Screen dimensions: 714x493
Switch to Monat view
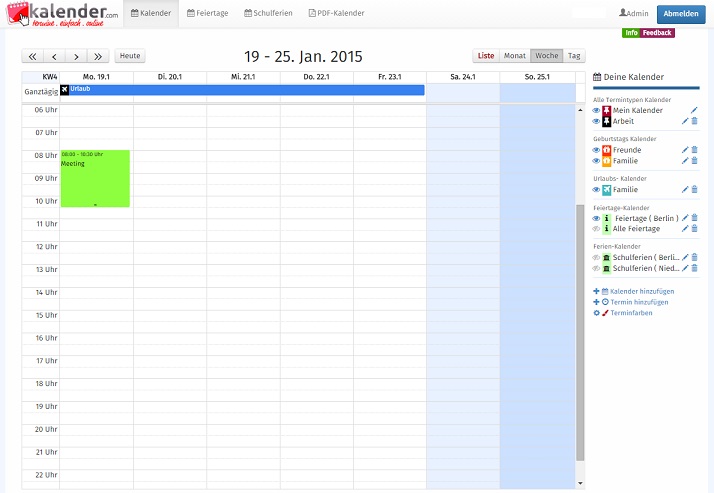(x=514, y=56)
